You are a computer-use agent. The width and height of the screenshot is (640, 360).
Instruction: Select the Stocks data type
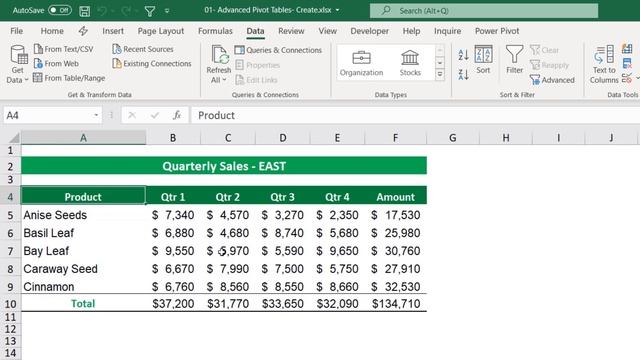click(x=410, y=63)
